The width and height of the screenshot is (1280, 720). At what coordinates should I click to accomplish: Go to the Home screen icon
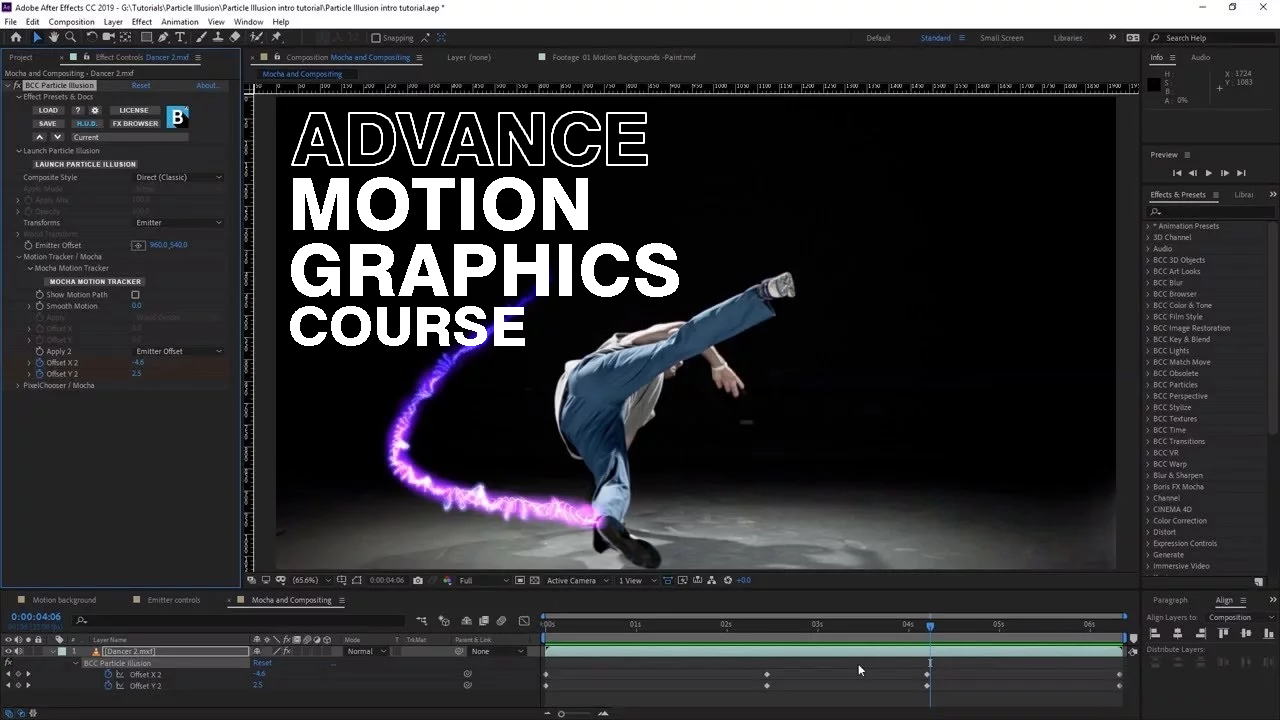tap(15, 37)
